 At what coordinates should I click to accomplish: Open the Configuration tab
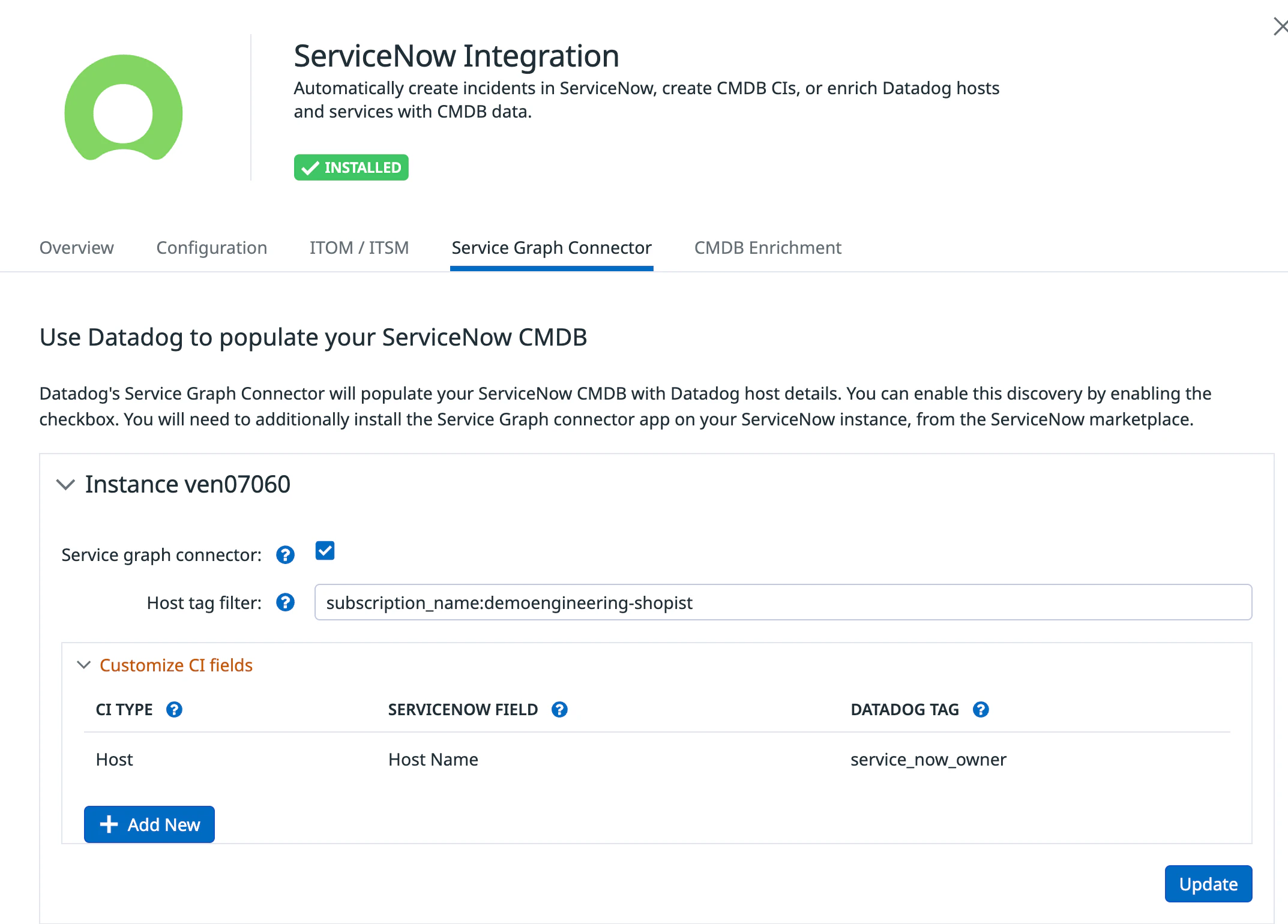coord(212,248)
